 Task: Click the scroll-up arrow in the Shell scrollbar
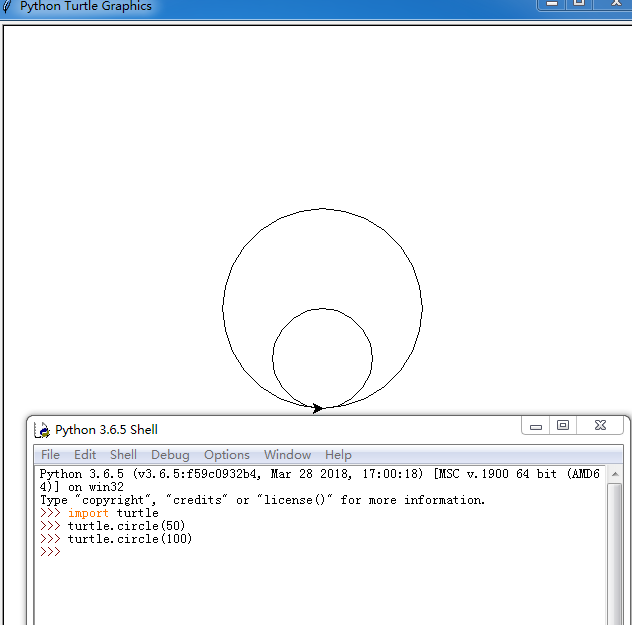click(x=614, y=473)
